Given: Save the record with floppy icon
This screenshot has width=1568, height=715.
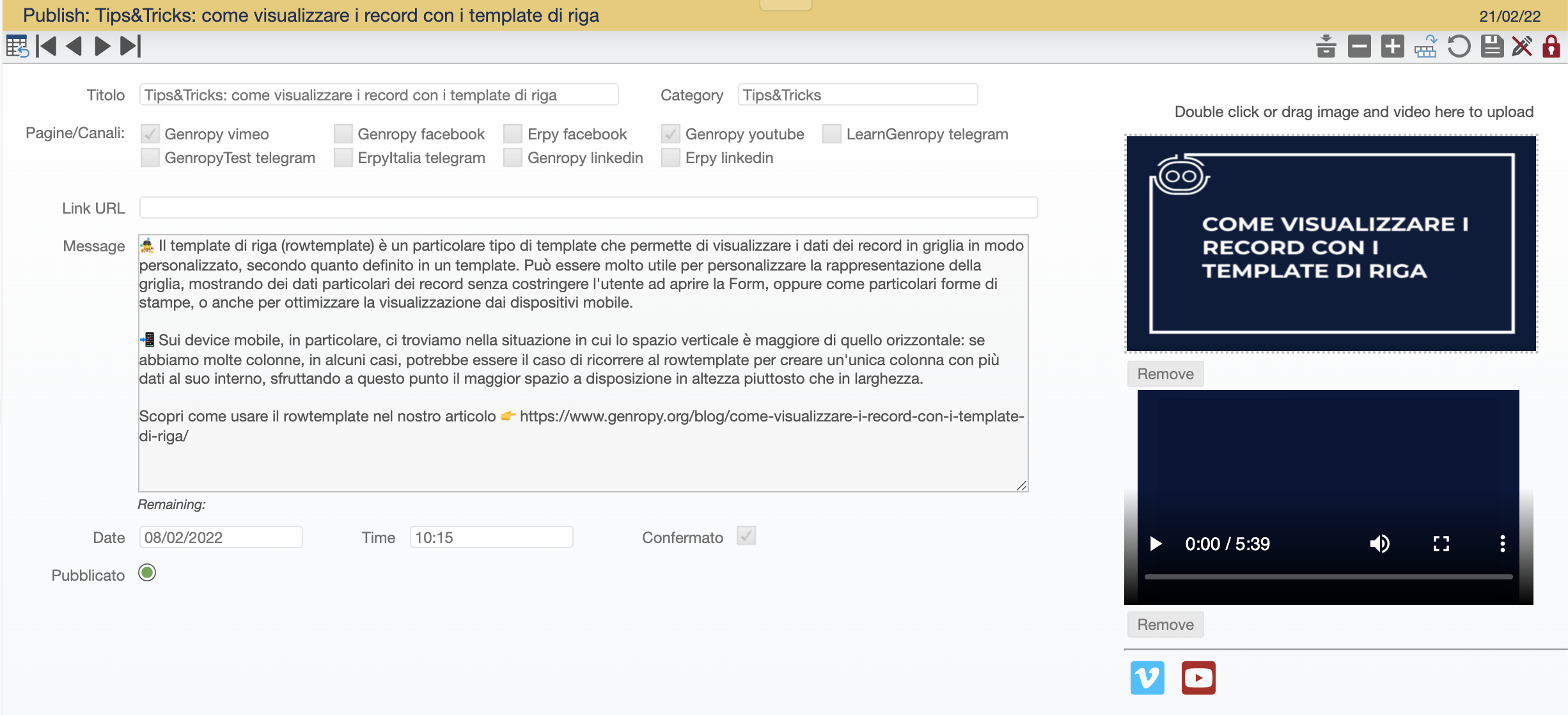Looking at the screenshot, I should [1492, 46].
